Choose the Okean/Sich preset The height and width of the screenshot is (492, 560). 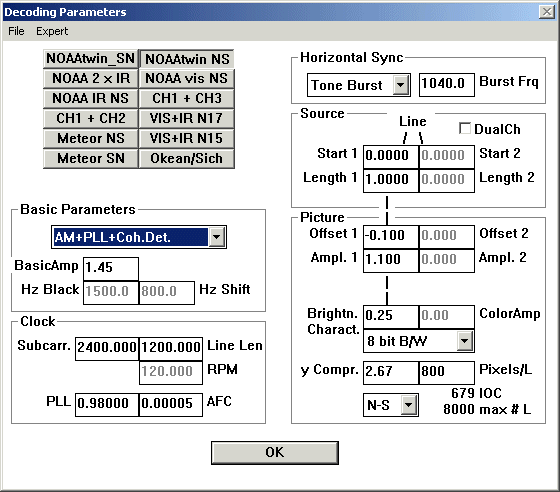[187, 159]
